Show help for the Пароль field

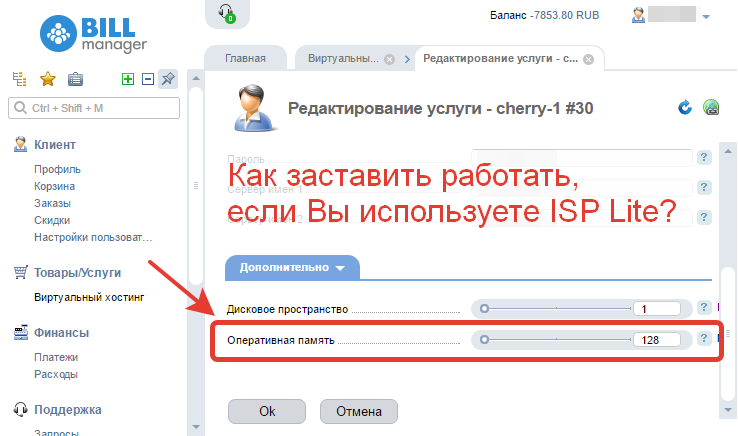(704, 157)
